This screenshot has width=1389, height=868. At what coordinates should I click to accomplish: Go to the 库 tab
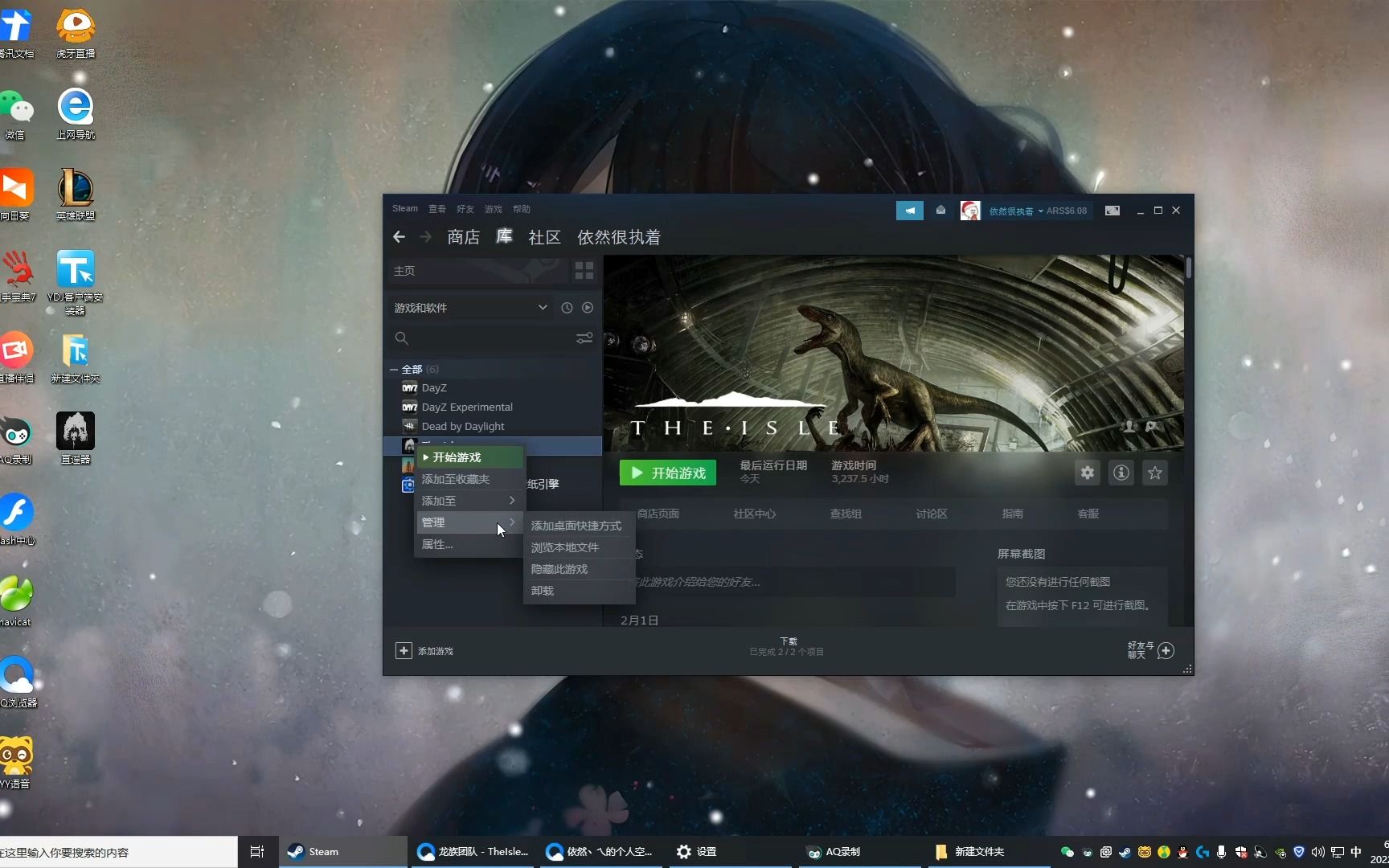pos(504,236)
